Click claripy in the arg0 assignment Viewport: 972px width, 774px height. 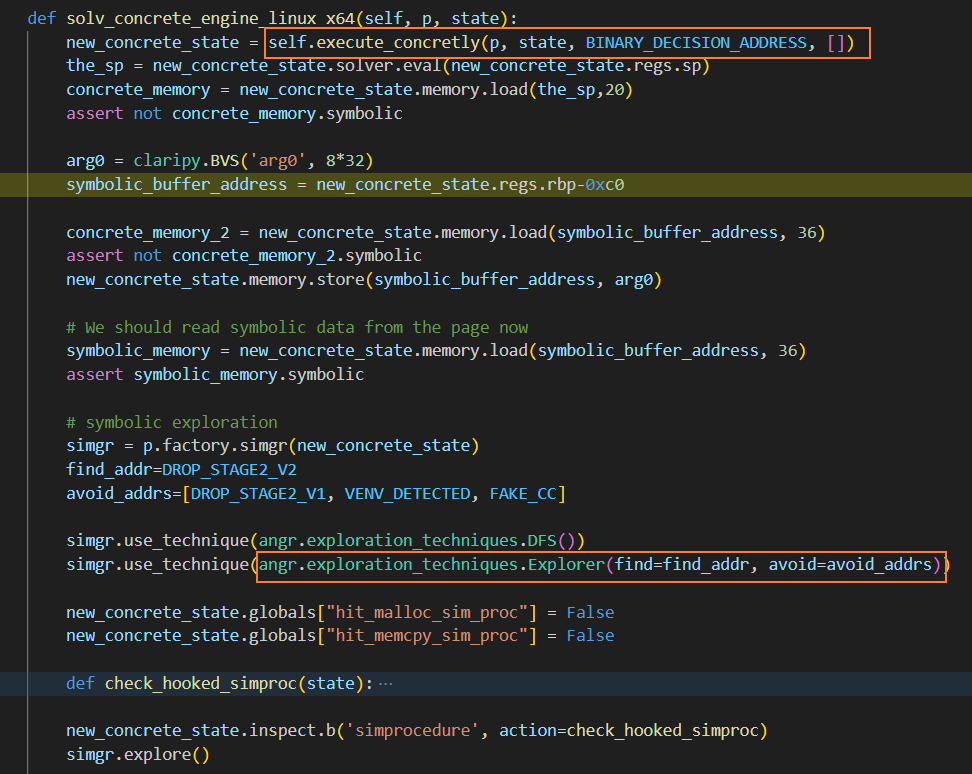[167, 161]
